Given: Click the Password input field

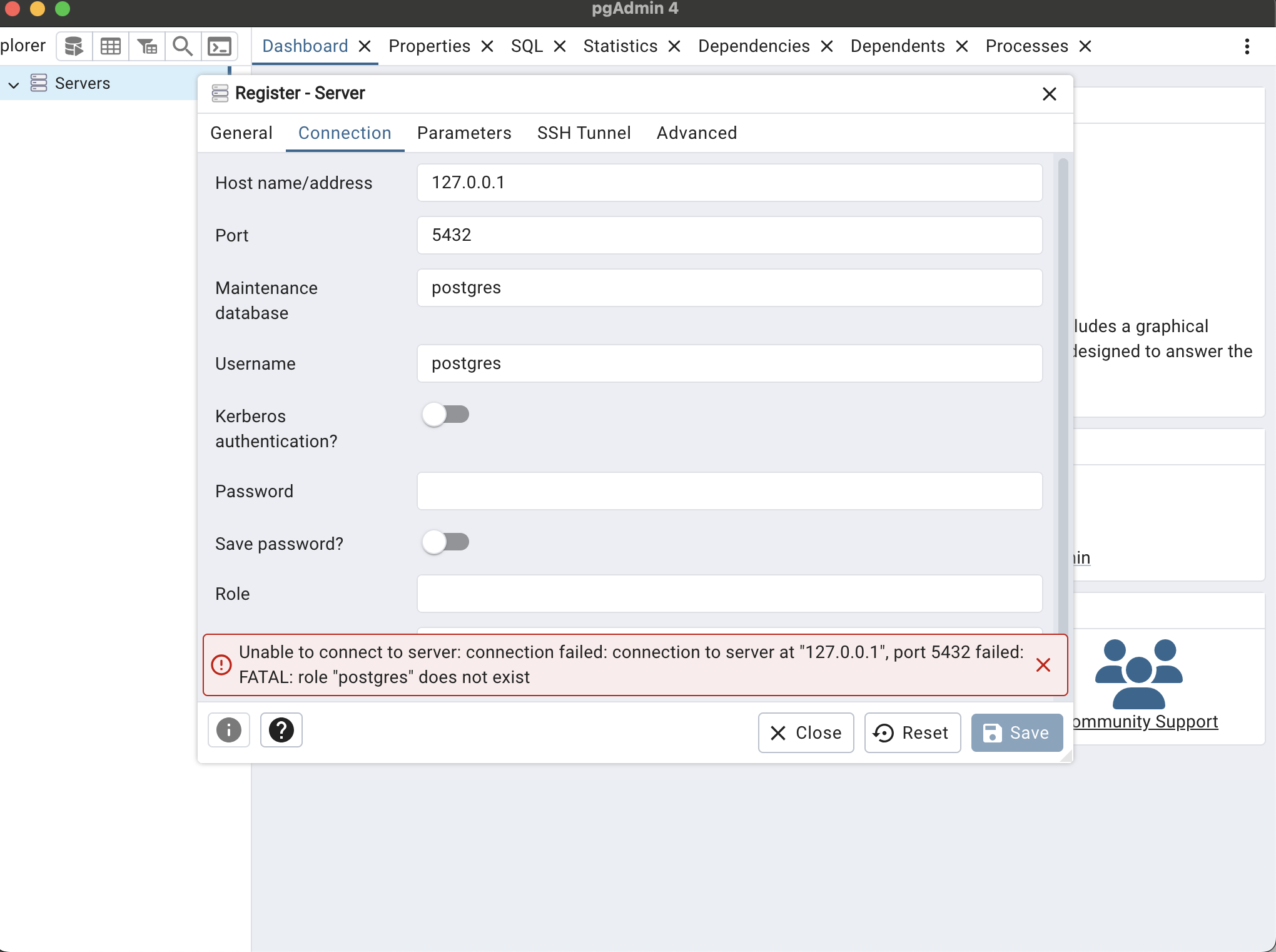Looking at the screenshot, I should (x=730, y=491).
